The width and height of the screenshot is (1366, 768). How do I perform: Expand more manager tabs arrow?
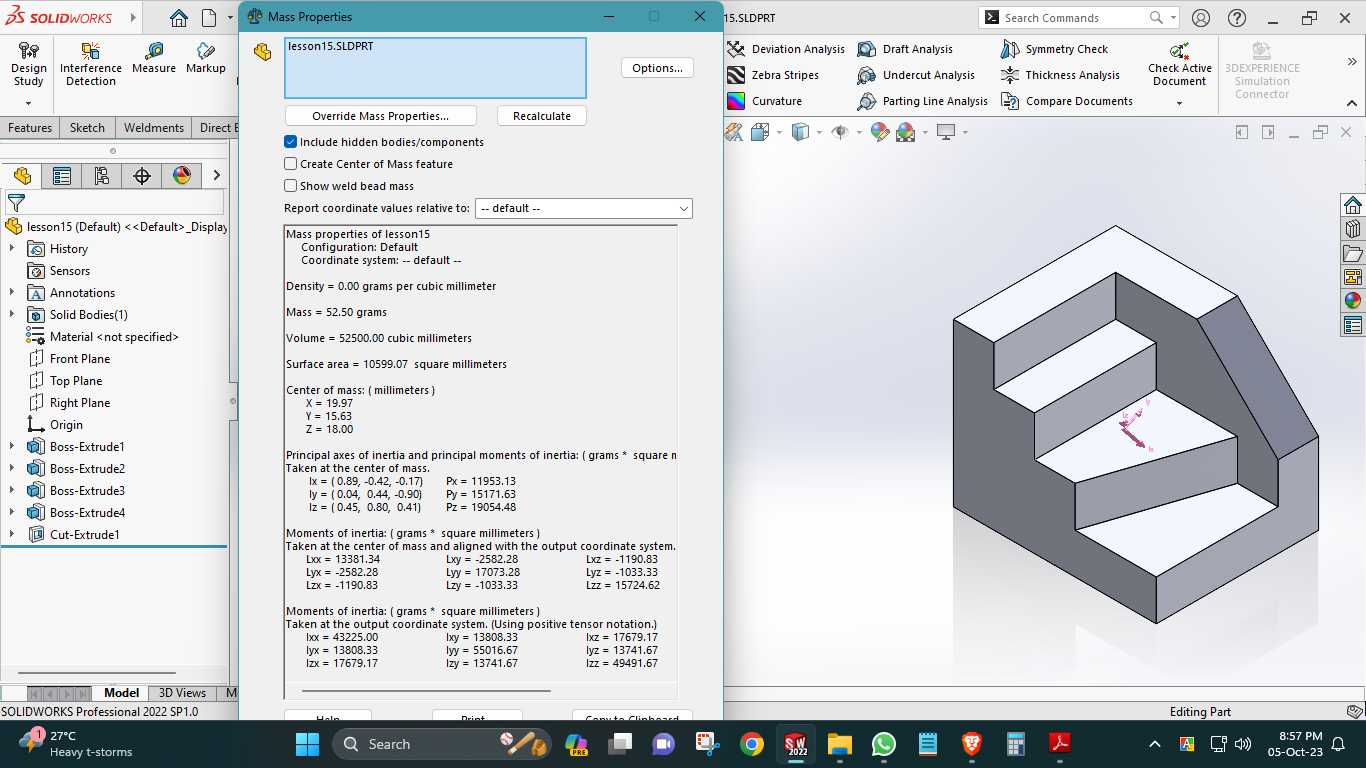pos(216,176)
